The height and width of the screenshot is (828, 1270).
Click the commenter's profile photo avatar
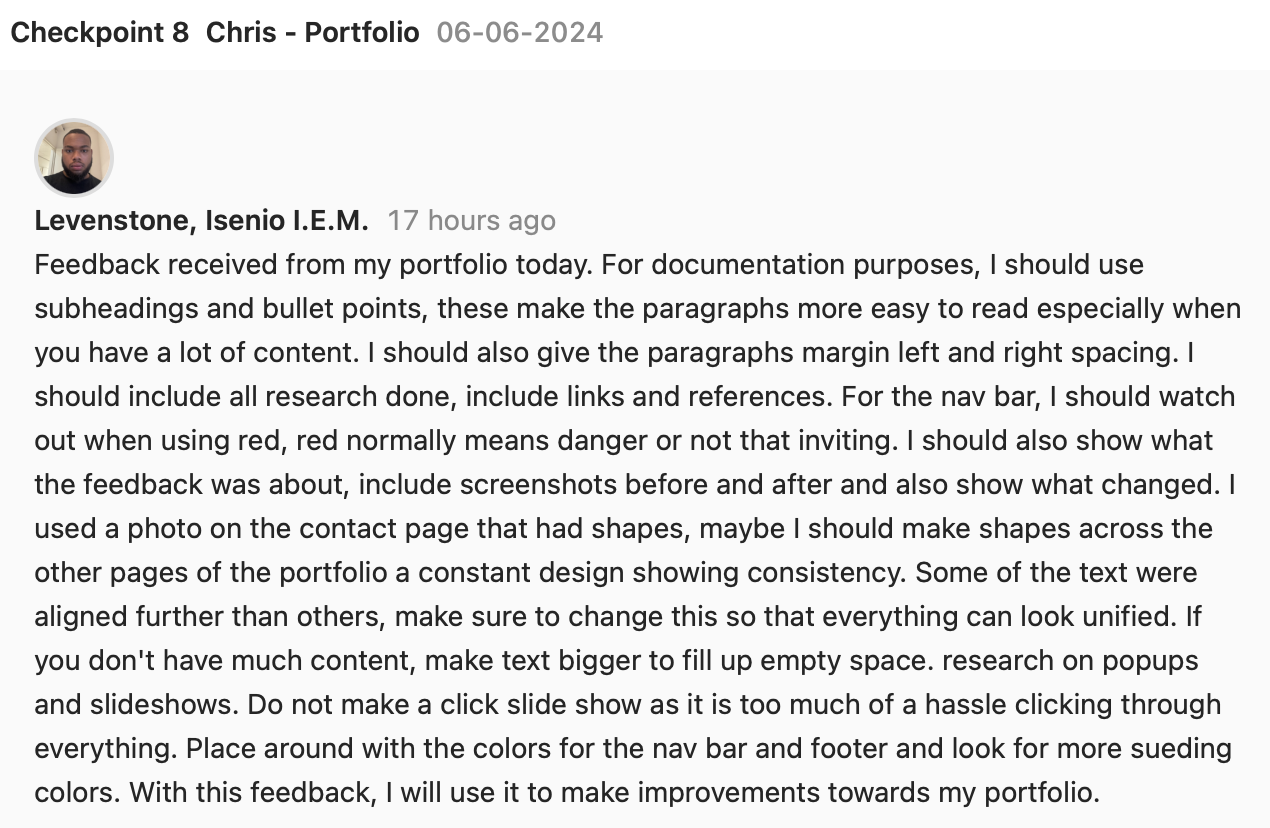click(x=74, y=158)
